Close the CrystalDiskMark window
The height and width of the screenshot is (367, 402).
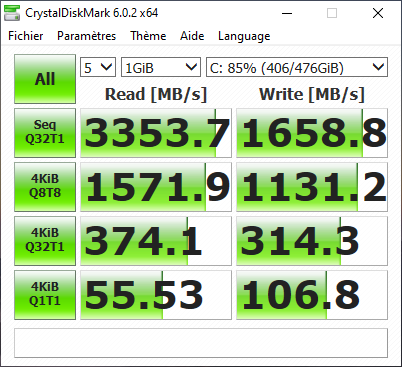pyautogui.click(x=378, y=13)
